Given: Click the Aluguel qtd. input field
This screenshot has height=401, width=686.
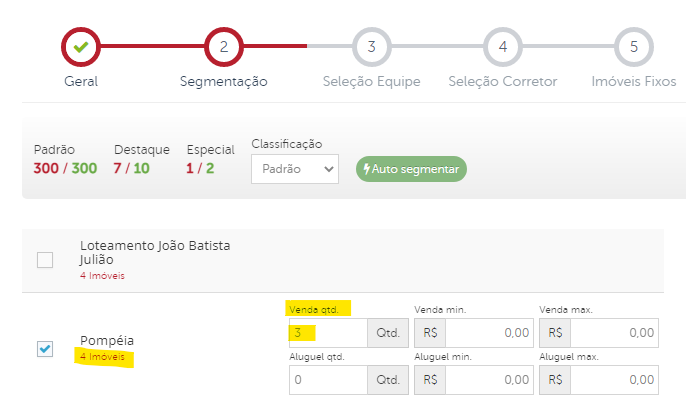Looking at the screenshot, I should (x=327, y=380).
